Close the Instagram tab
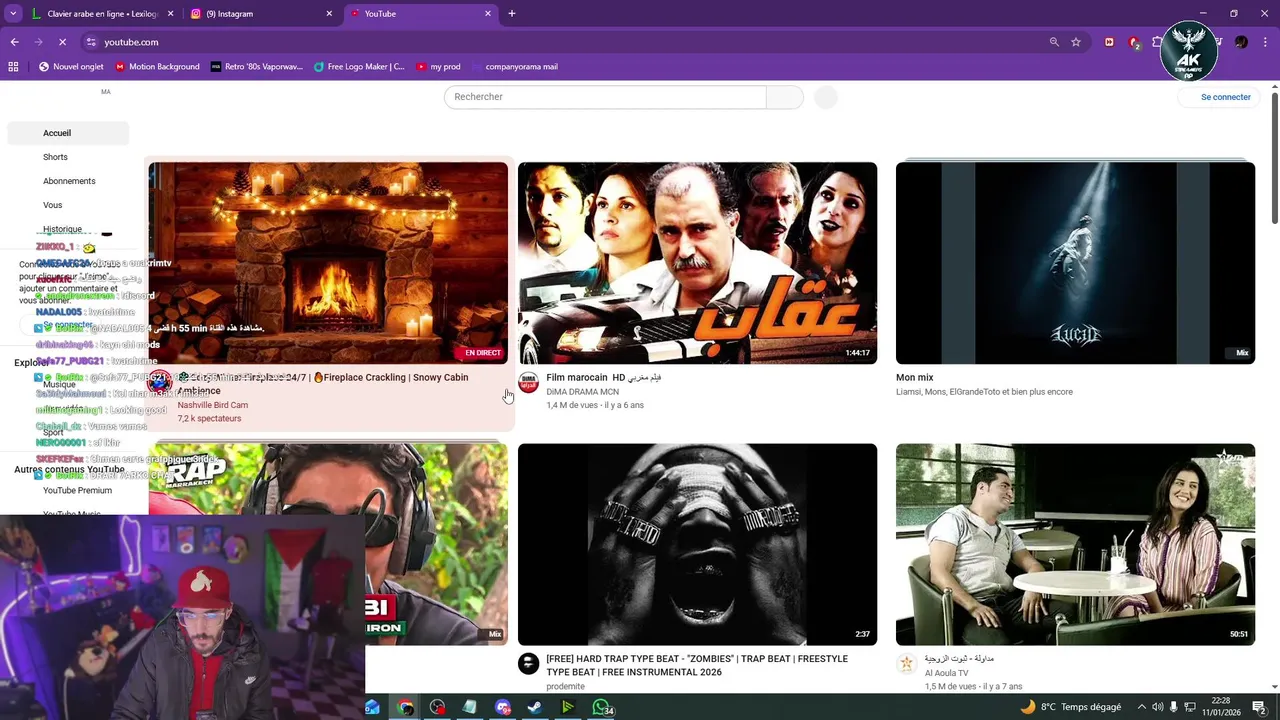1280x720 pixels. (x=329, y=14)
